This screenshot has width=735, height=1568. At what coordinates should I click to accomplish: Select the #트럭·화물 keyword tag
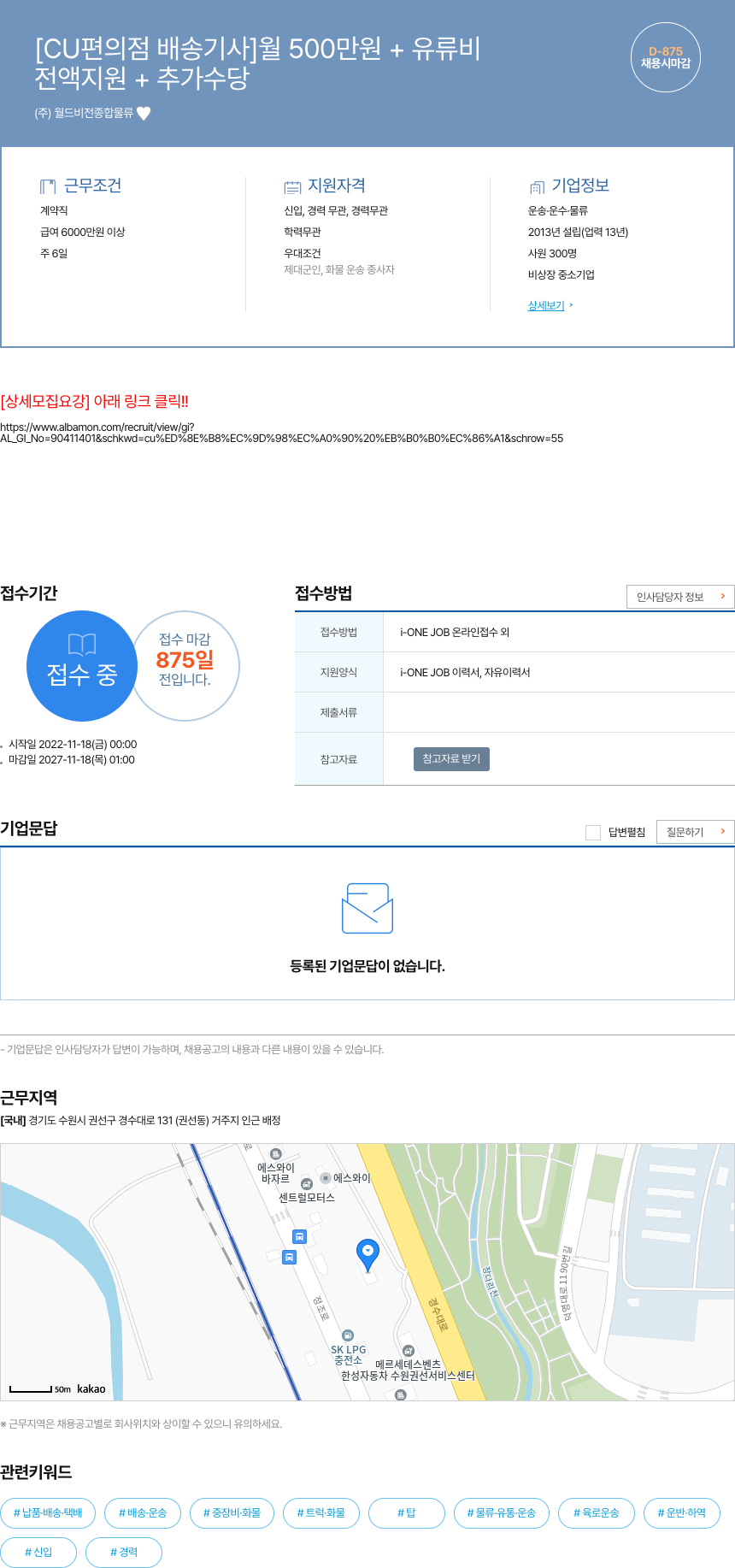[321, 1512]
